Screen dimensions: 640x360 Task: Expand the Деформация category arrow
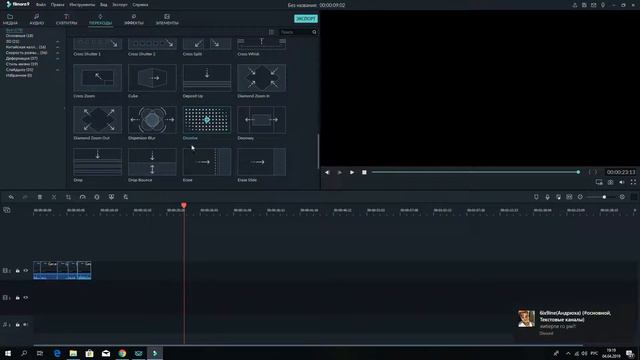pyautogui.click(x=58, y=59)
